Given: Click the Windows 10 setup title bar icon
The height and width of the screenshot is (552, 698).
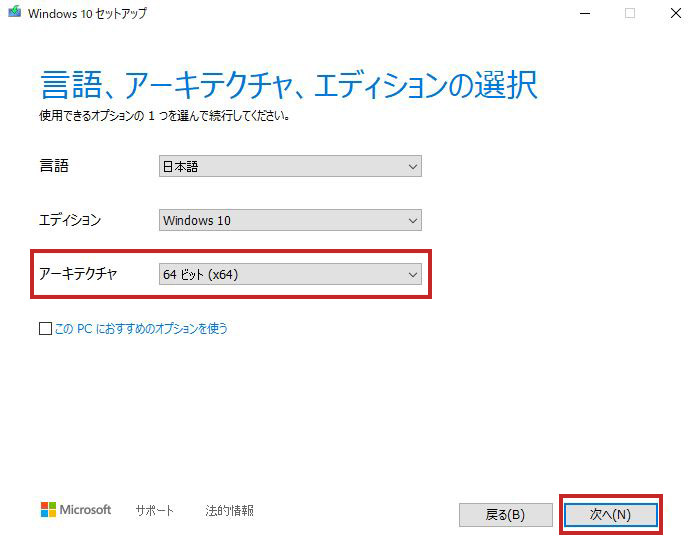Looking at the screenshot, I should pos(15,12).
